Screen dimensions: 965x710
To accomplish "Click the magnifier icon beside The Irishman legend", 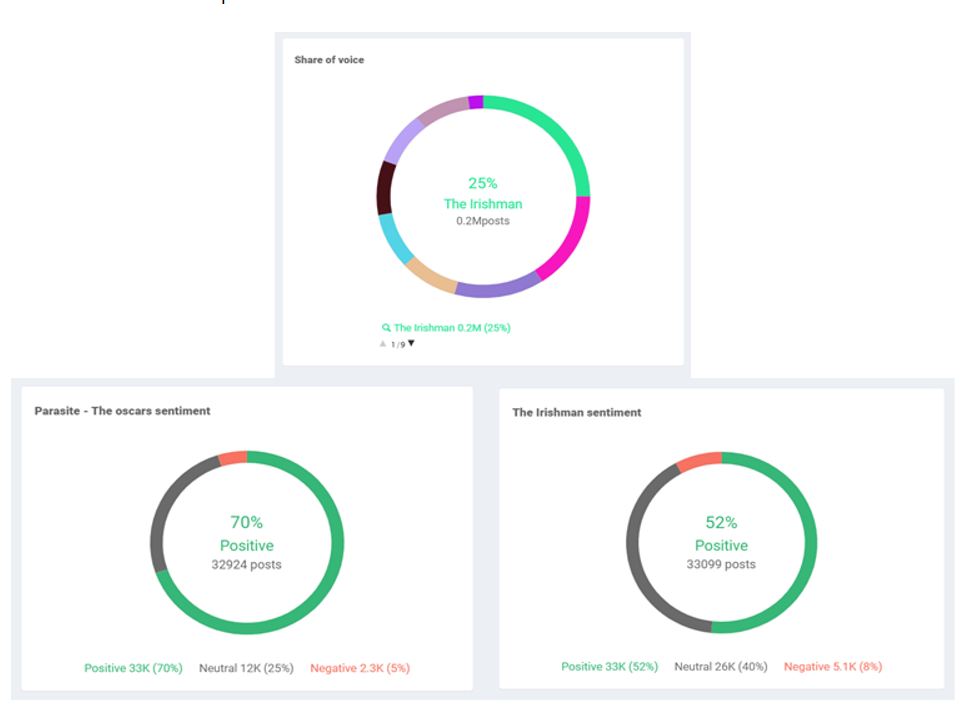I will tap(386, 327).
